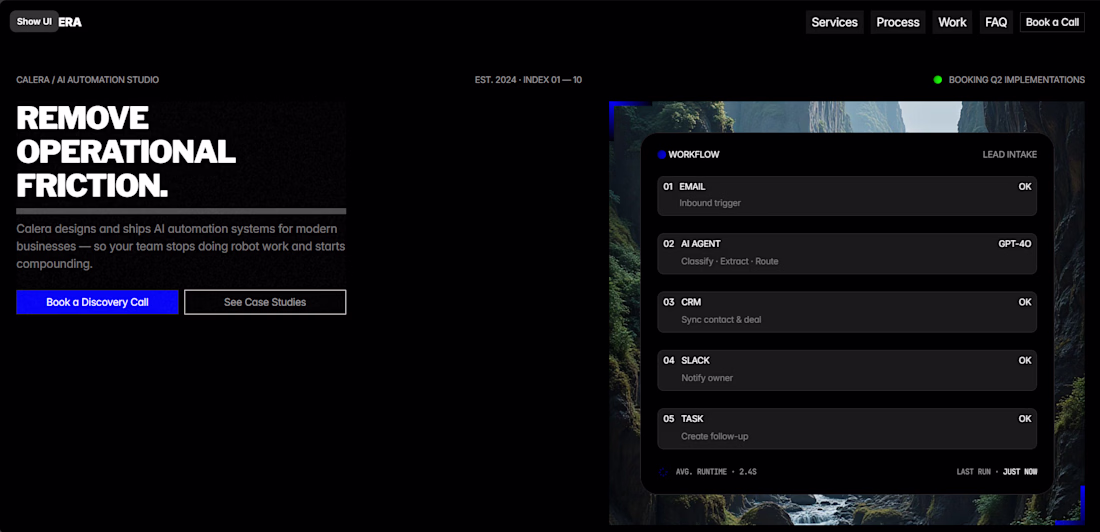Select the 02 AI Agent workflow step

click(x=847, y=253)
